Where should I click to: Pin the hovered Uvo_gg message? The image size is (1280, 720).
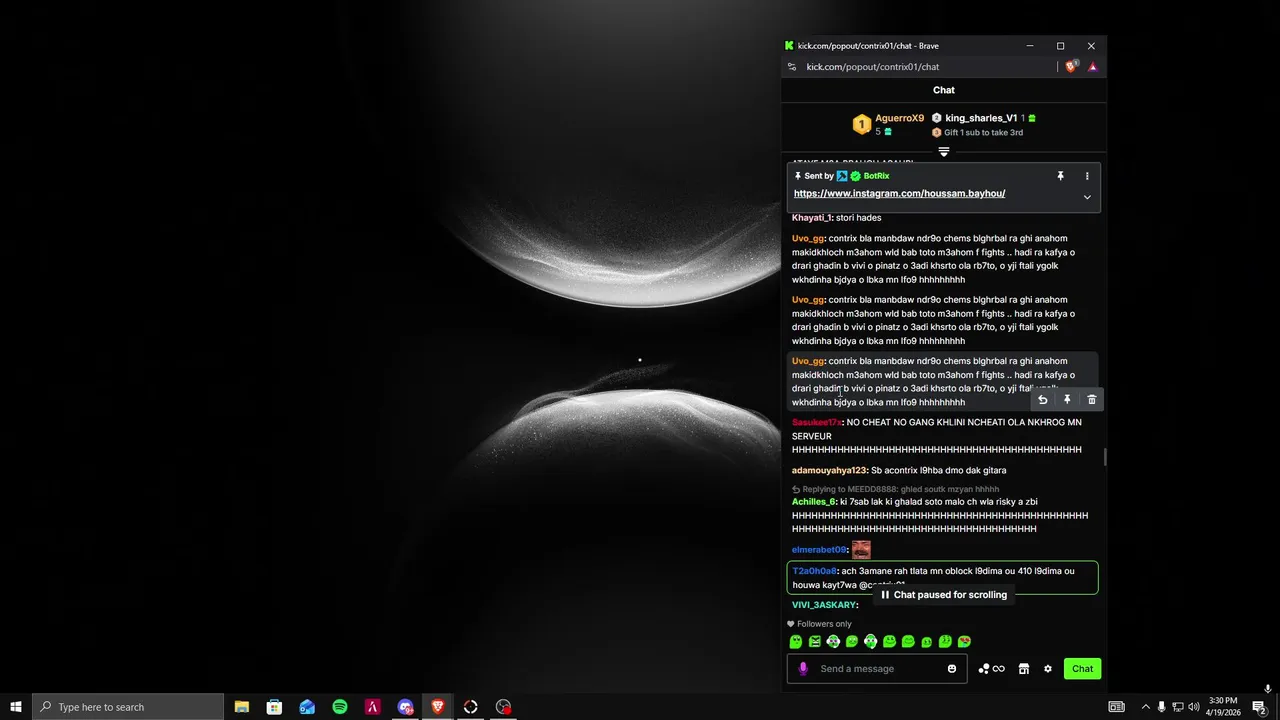coord(1067,400)
